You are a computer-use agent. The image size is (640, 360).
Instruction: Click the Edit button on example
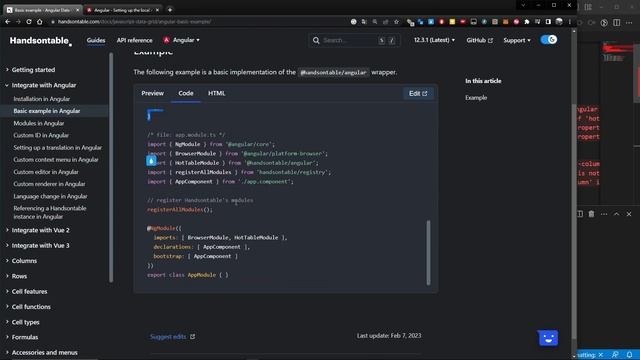pos(418,93)
